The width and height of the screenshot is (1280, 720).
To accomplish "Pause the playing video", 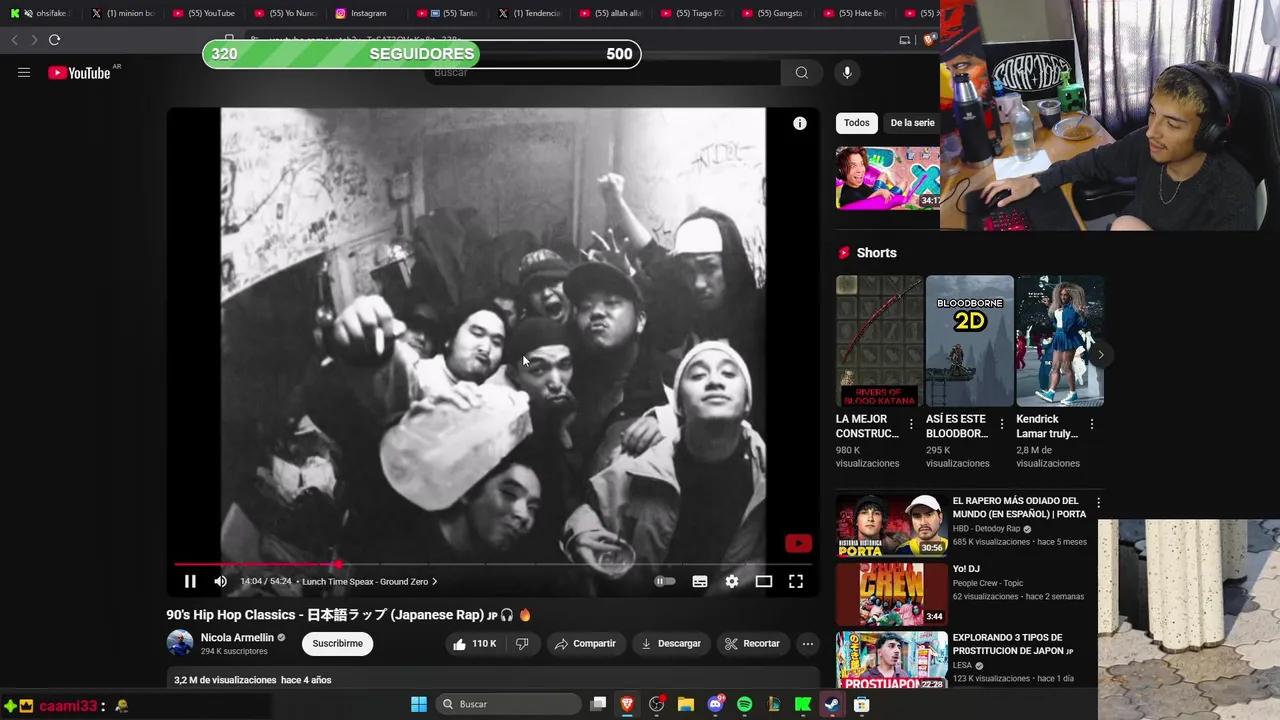I will 190,581.
